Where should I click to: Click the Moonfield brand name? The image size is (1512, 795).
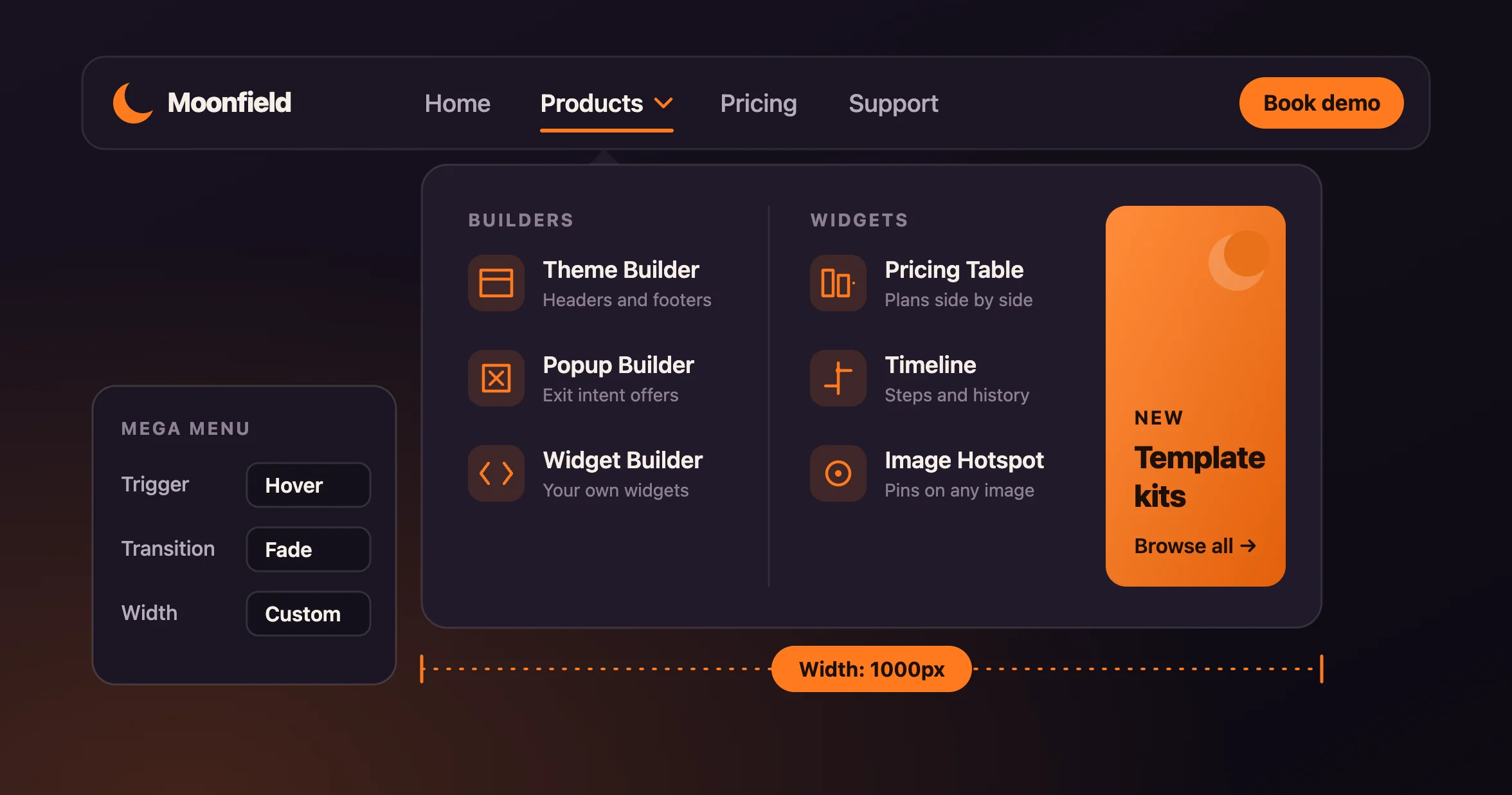click(230, 102)
